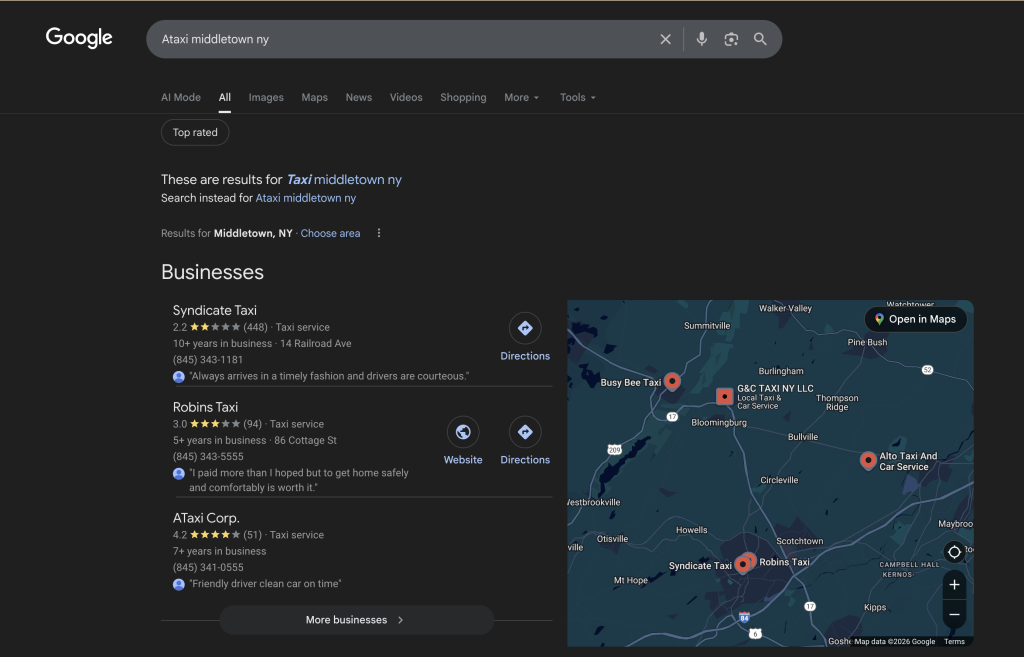This screenshot has height=657, width=1024.
Task: Search instead for Ataxi middletown ny
Action: [x=305, y=198]
